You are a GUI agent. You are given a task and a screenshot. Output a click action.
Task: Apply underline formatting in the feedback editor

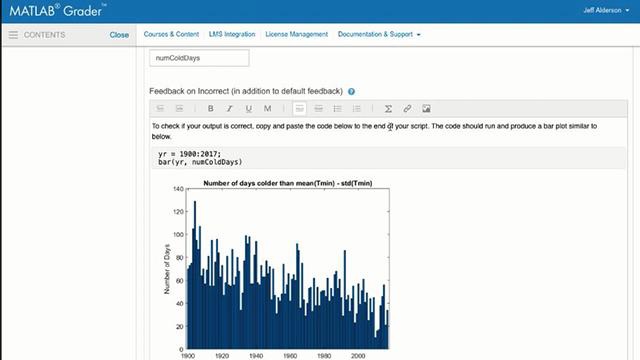248,109
